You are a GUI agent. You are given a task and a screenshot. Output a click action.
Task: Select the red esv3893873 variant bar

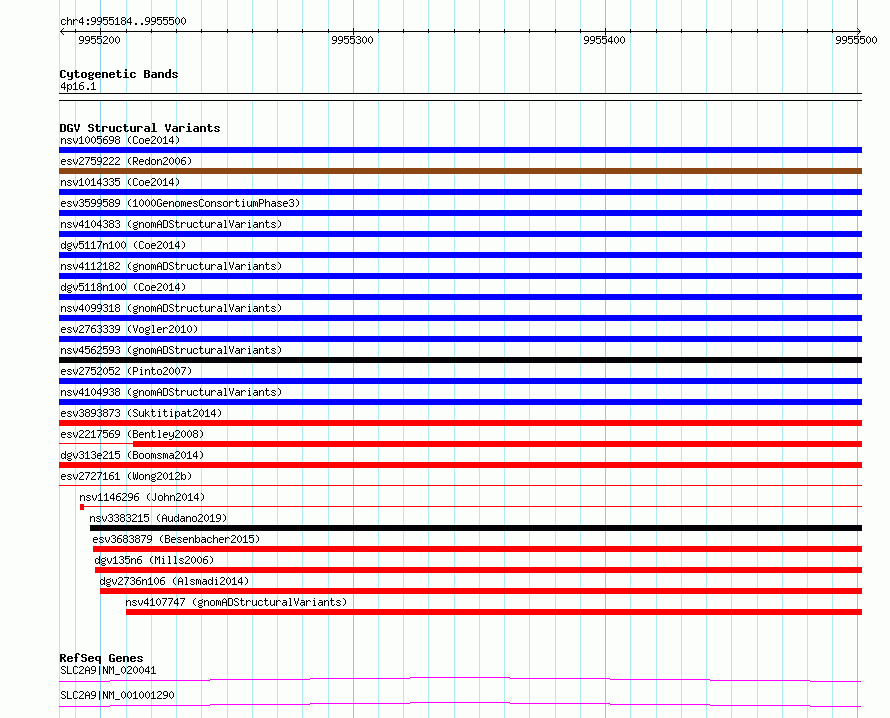coord(460,423)
